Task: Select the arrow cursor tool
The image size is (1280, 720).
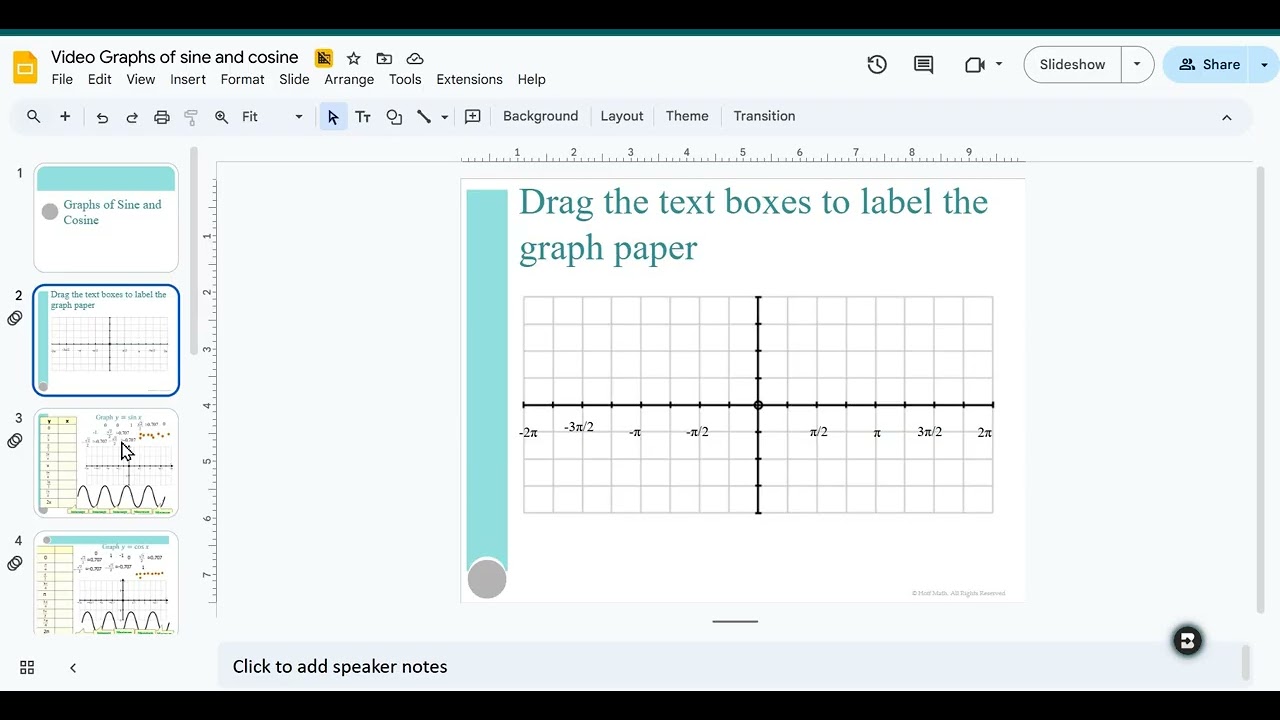Action: [x=333, y=117]
